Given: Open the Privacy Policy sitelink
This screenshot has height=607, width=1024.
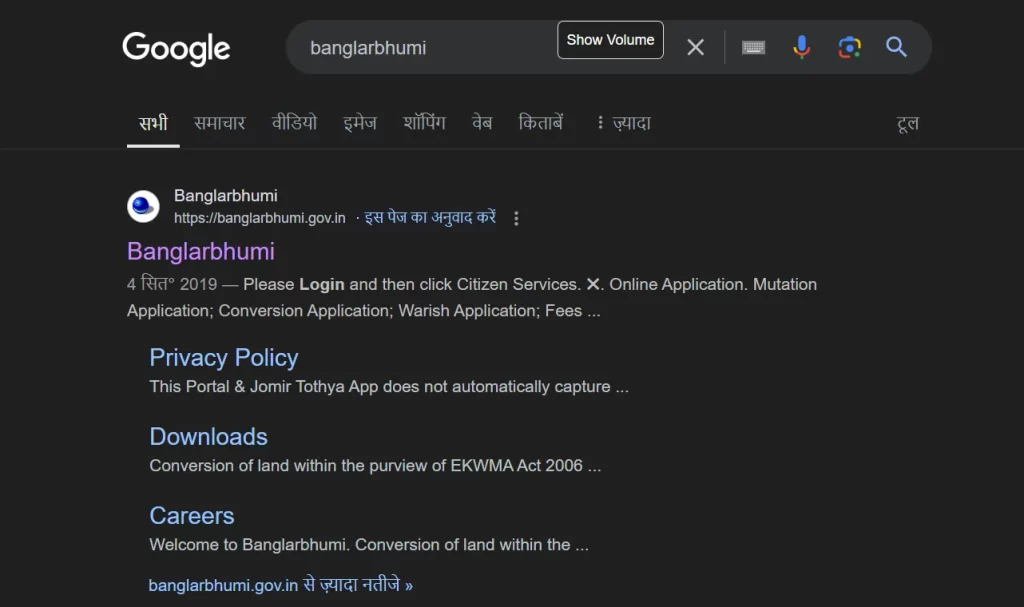Looking at the screenshot, I should [224, 357].
